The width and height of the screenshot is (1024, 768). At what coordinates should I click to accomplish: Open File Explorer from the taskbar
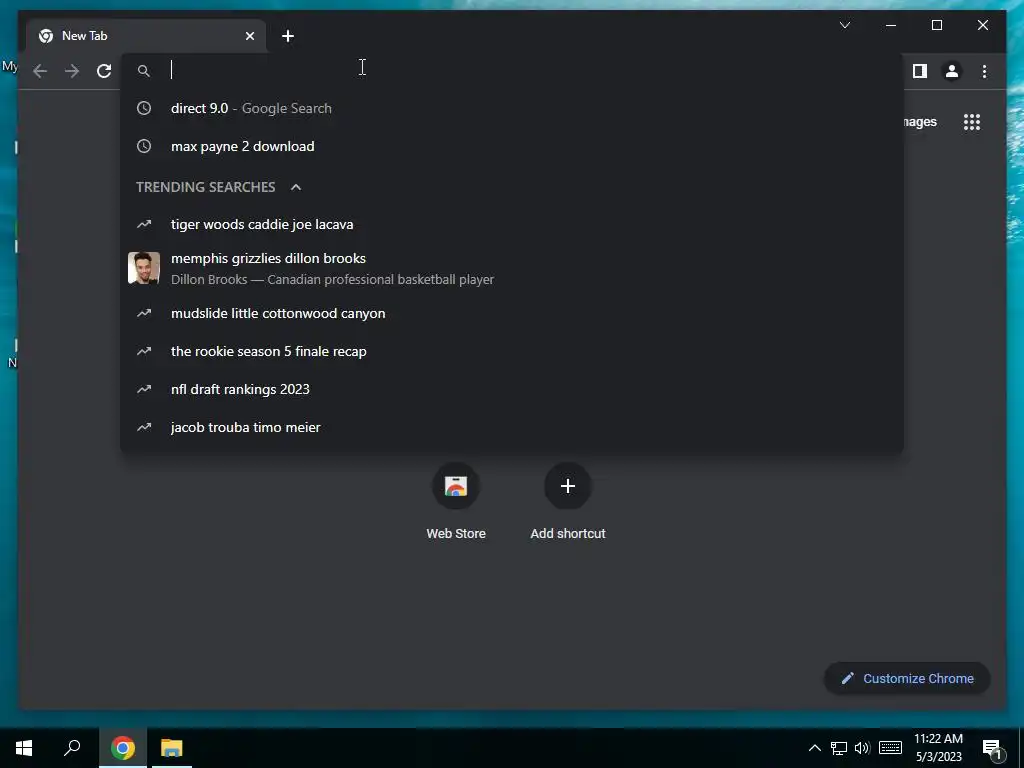point(172,748)
